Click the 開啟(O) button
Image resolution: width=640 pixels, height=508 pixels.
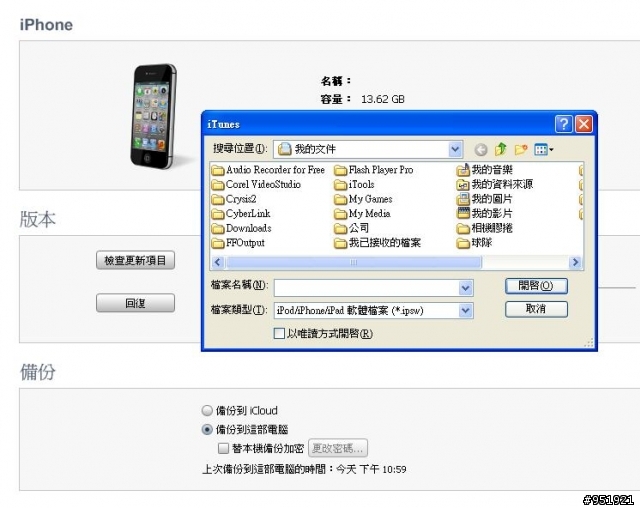click(536, 286)
